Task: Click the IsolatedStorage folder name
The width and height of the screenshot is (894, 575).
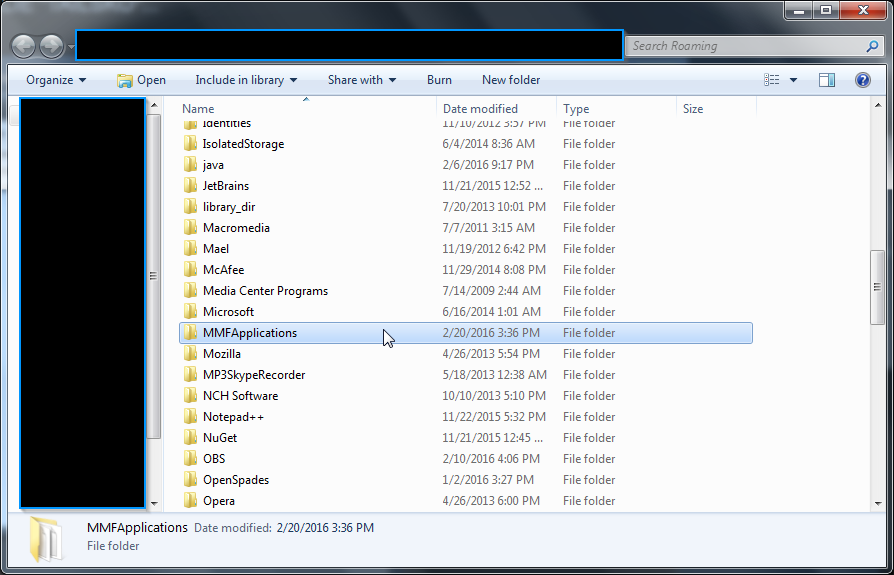Action: coord(243,144)
